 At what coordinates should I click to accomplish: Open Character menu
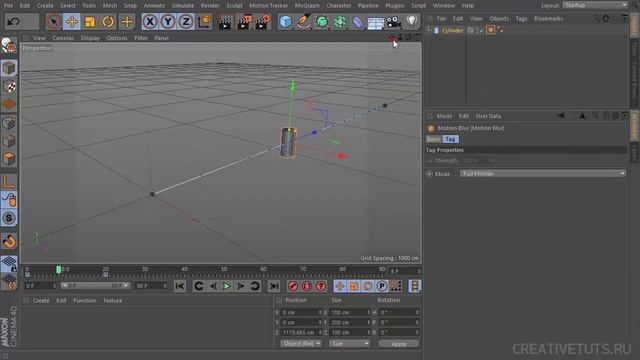pos(339,6)
